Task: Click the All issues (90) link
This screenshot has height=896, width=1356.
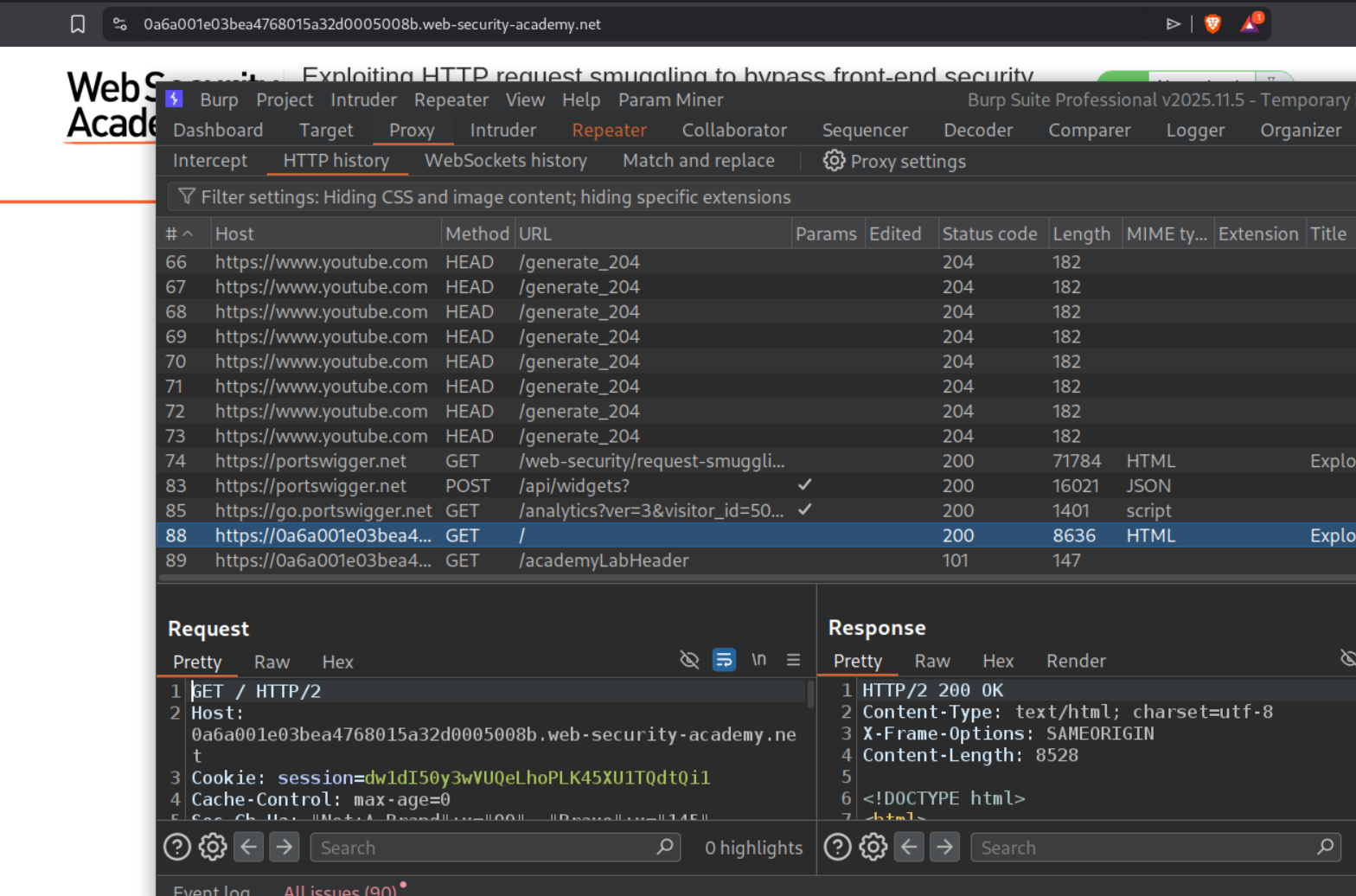Action: 340,890
